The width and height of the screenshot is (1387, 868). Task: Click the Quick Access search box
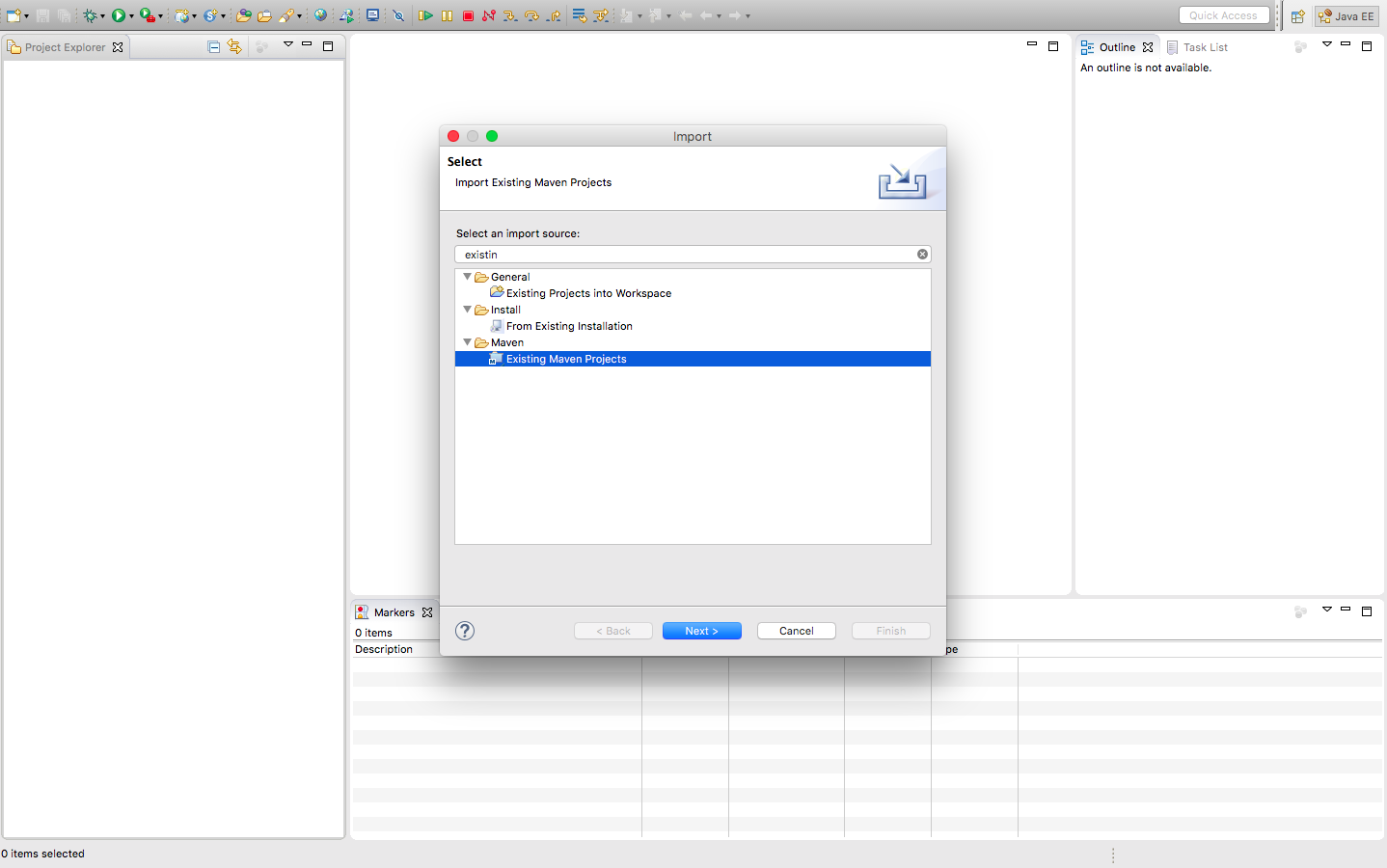(1224, 15)
